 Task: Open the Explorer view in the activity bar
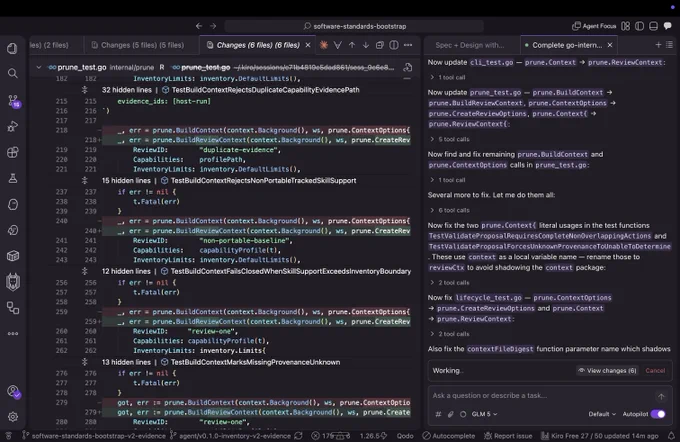click(13, 48)
